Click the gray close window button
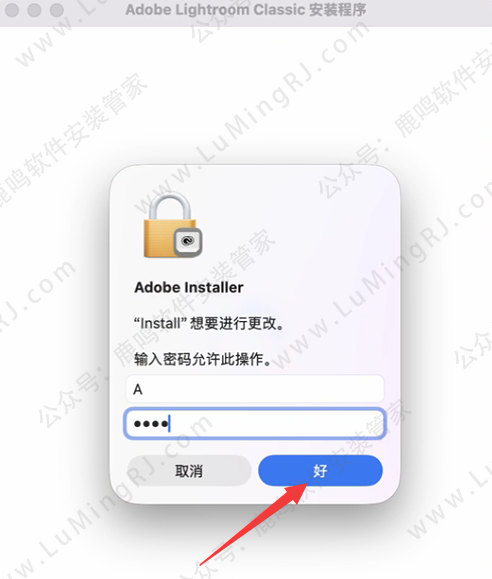Image resolution: width=492 pixels, height=579 pixels. pyautogui.click(x=12, y=10)
